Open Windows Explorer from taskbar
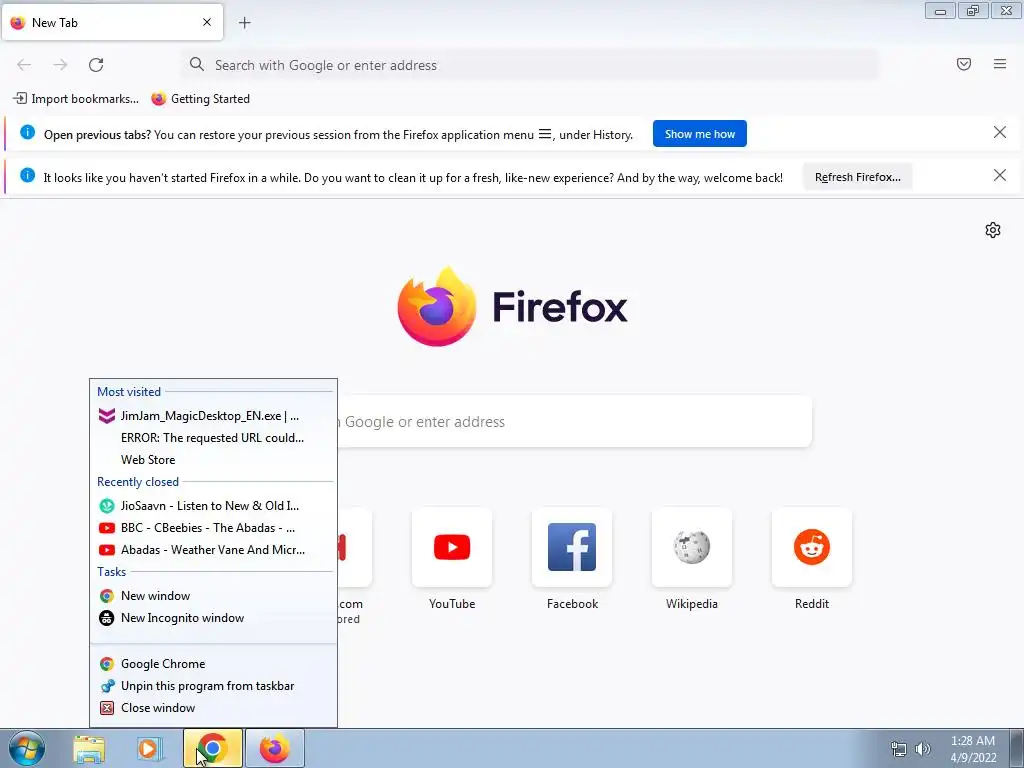 click(89, 749)
